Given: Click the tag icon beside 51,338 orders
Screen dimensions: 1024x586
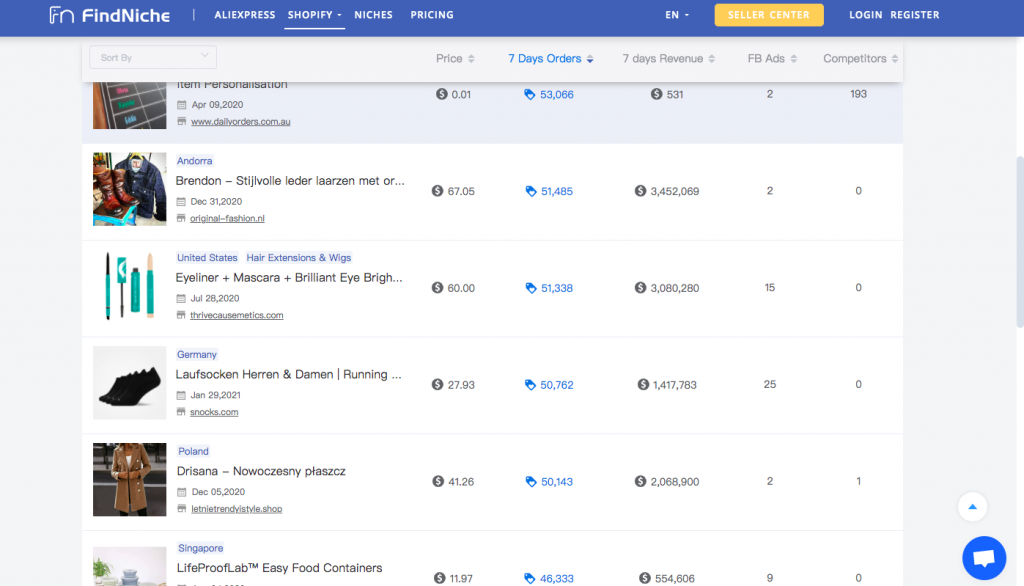Looking at the screenshot, I should click(531, 287).
